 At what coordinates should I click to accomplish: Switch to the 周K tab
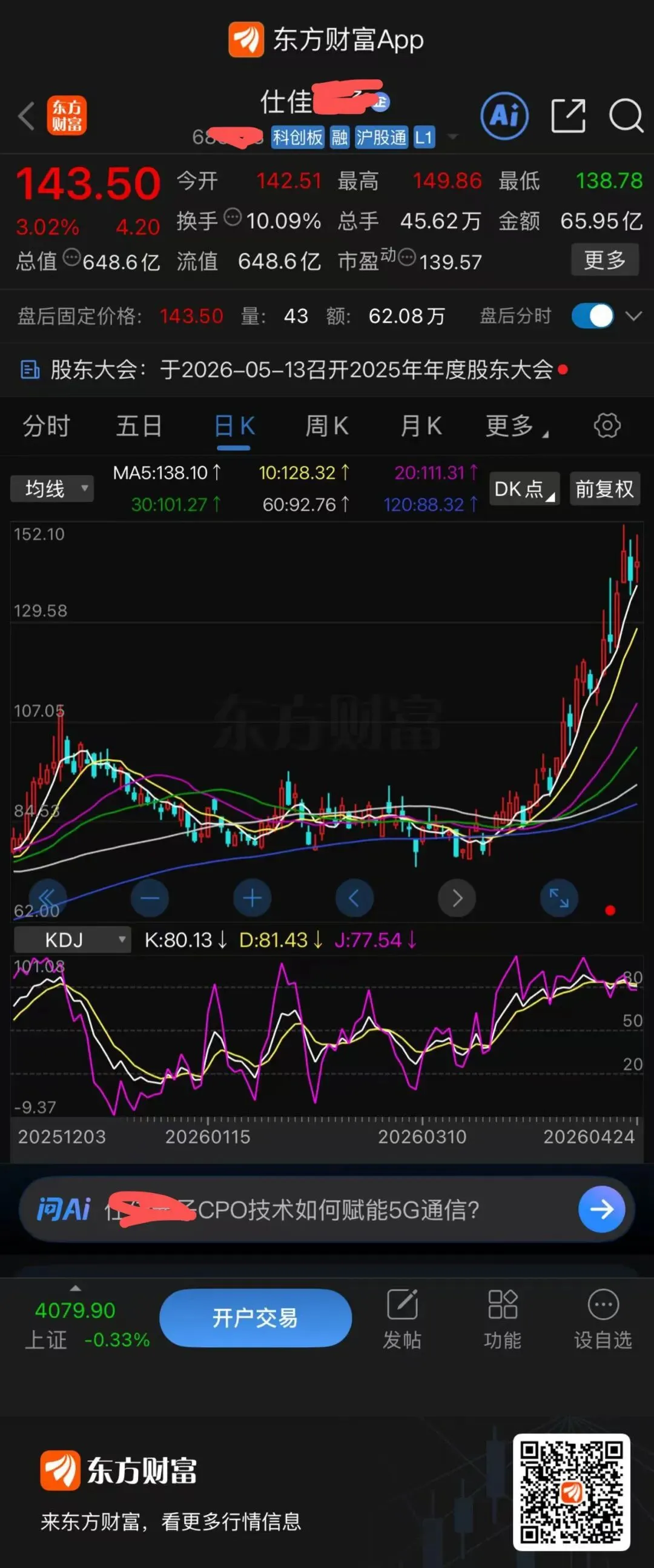click(x=326, y=425)
